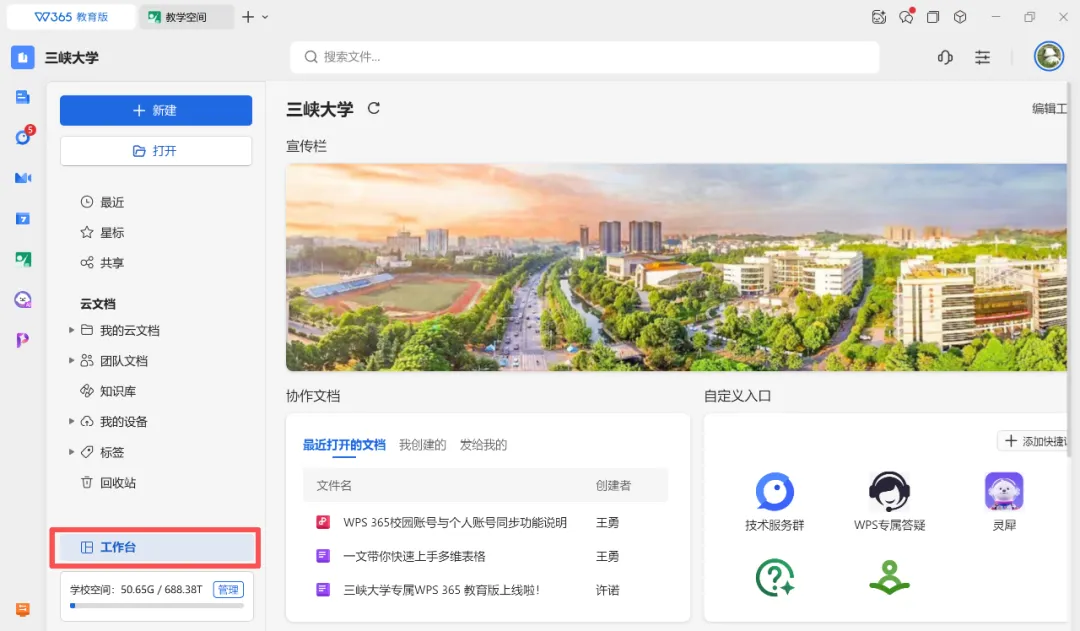Click the campus banner image
Image resolution: width=1080 pixels, height=631 pixels.
pyautogui.click(x=676, y=267)
